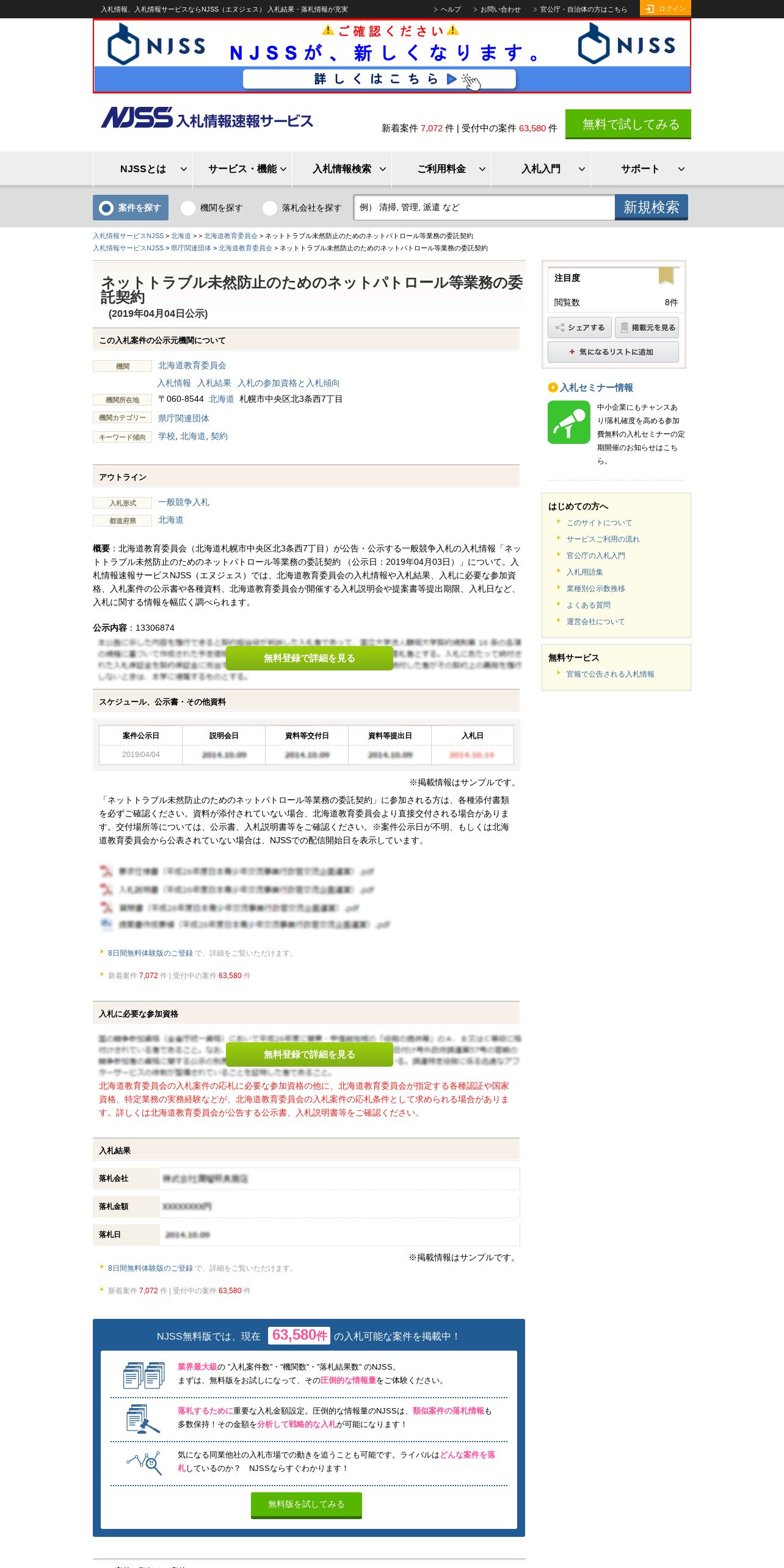
Task: Click the stacked documents icon in promo box
Action: (144, 1375)
